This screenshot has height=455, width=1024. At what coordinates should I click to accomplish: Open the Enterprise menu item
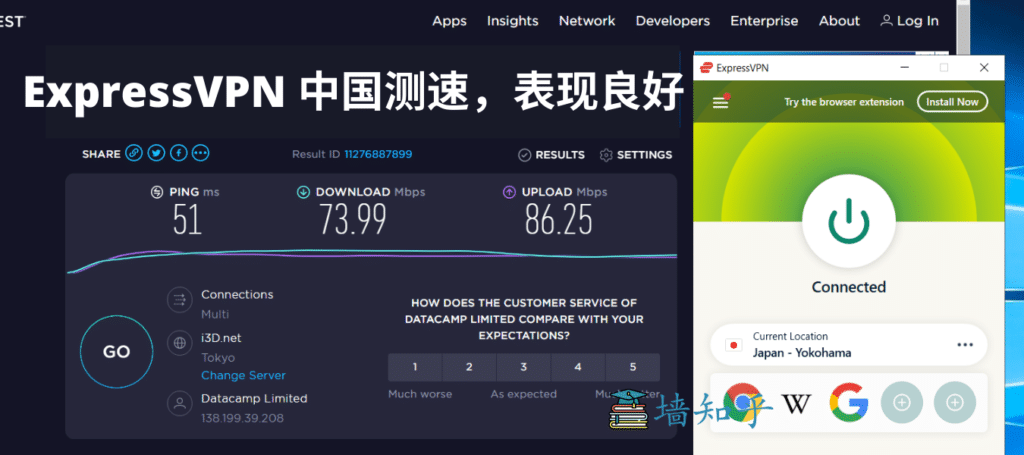point(764,21)
